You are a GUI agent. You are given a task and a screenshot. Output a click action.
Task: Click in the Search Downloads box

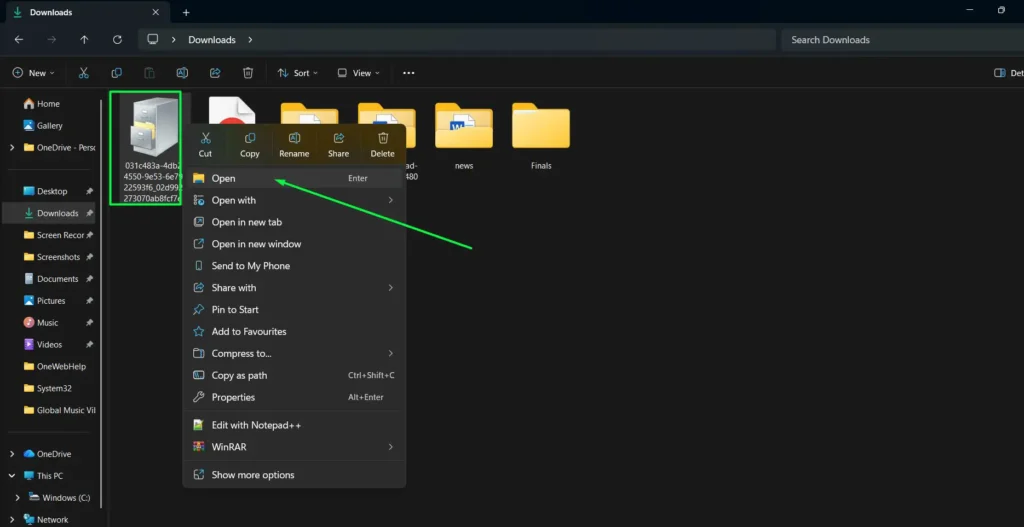pyautogui.click(x=901, y=40)
